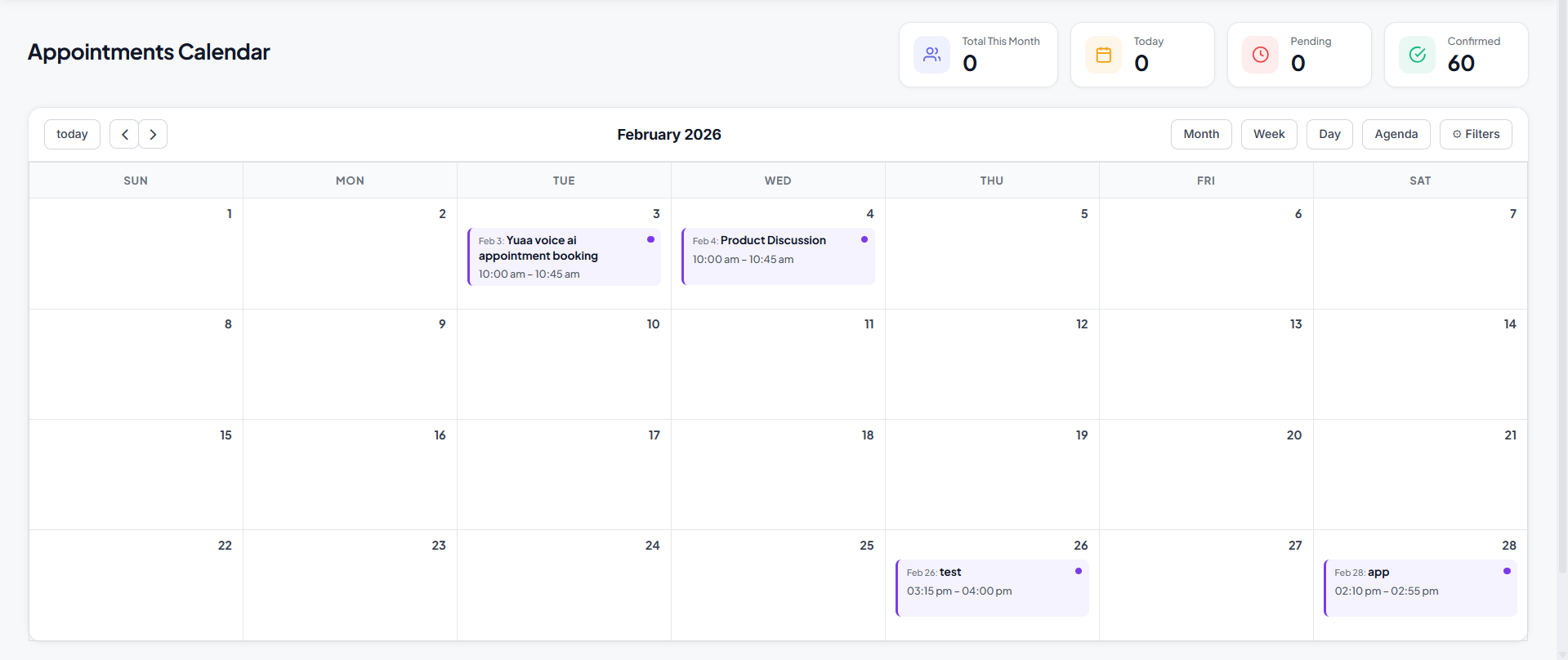
Task: Jump to today's date
Action: tap(72, 135)
